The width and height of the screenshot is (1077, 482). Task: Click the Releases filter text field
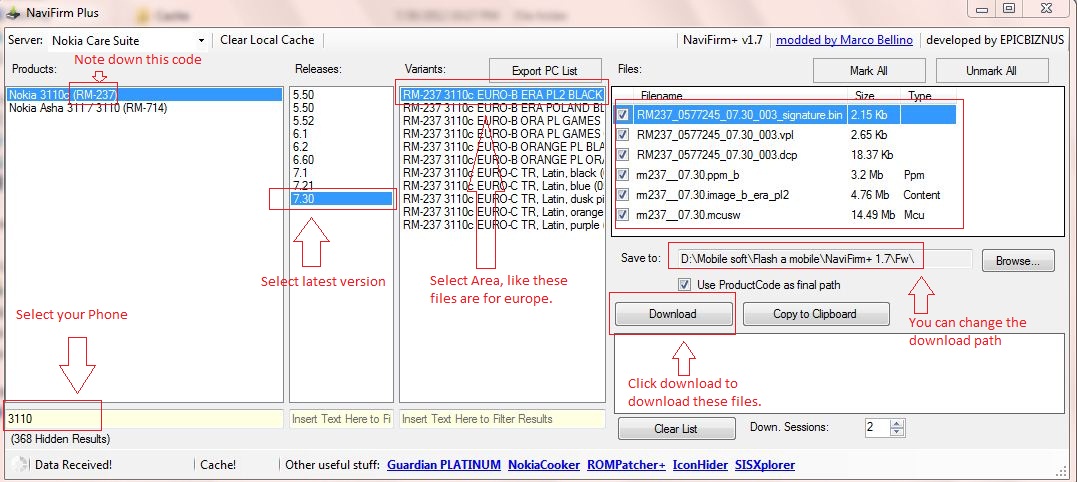341,419
